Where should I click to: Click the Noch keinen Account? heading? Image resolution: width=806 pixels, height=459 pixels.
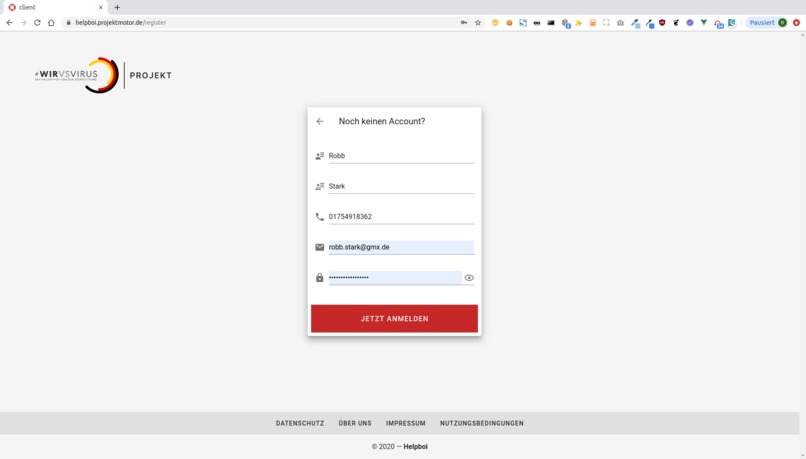coord(382,121)
